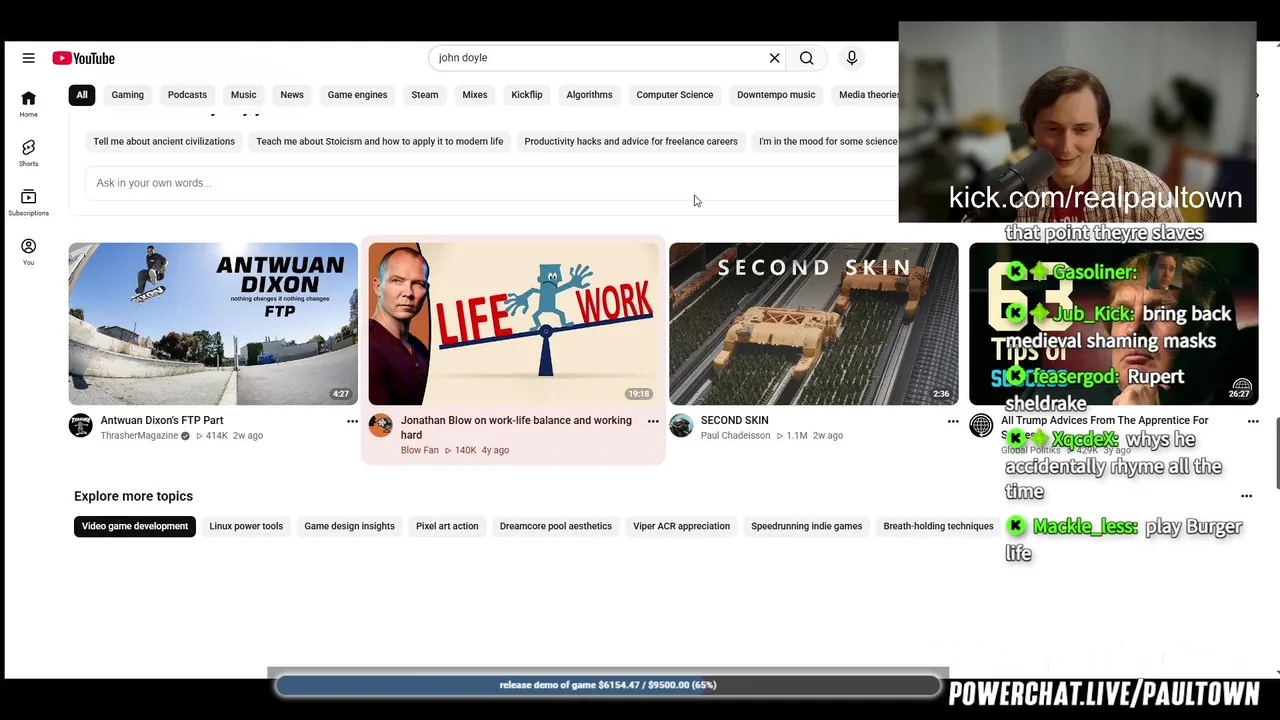Open options for SECOND SKIN video
Screen dimensions: 1280x720
(x=953, y=421)
